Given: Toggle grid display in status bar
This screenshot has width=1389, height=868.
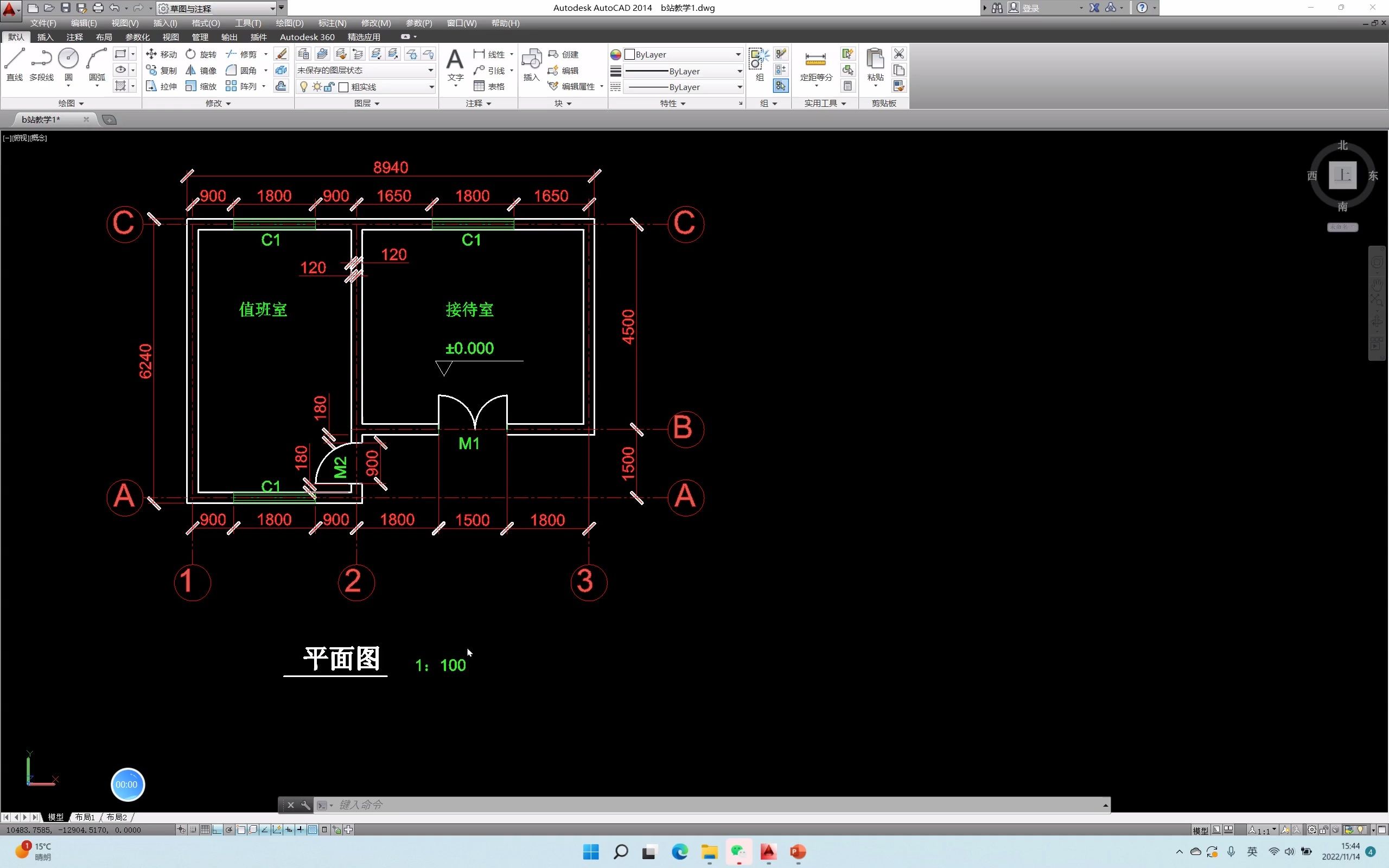Looking at the screenshot, I should 205,829.
